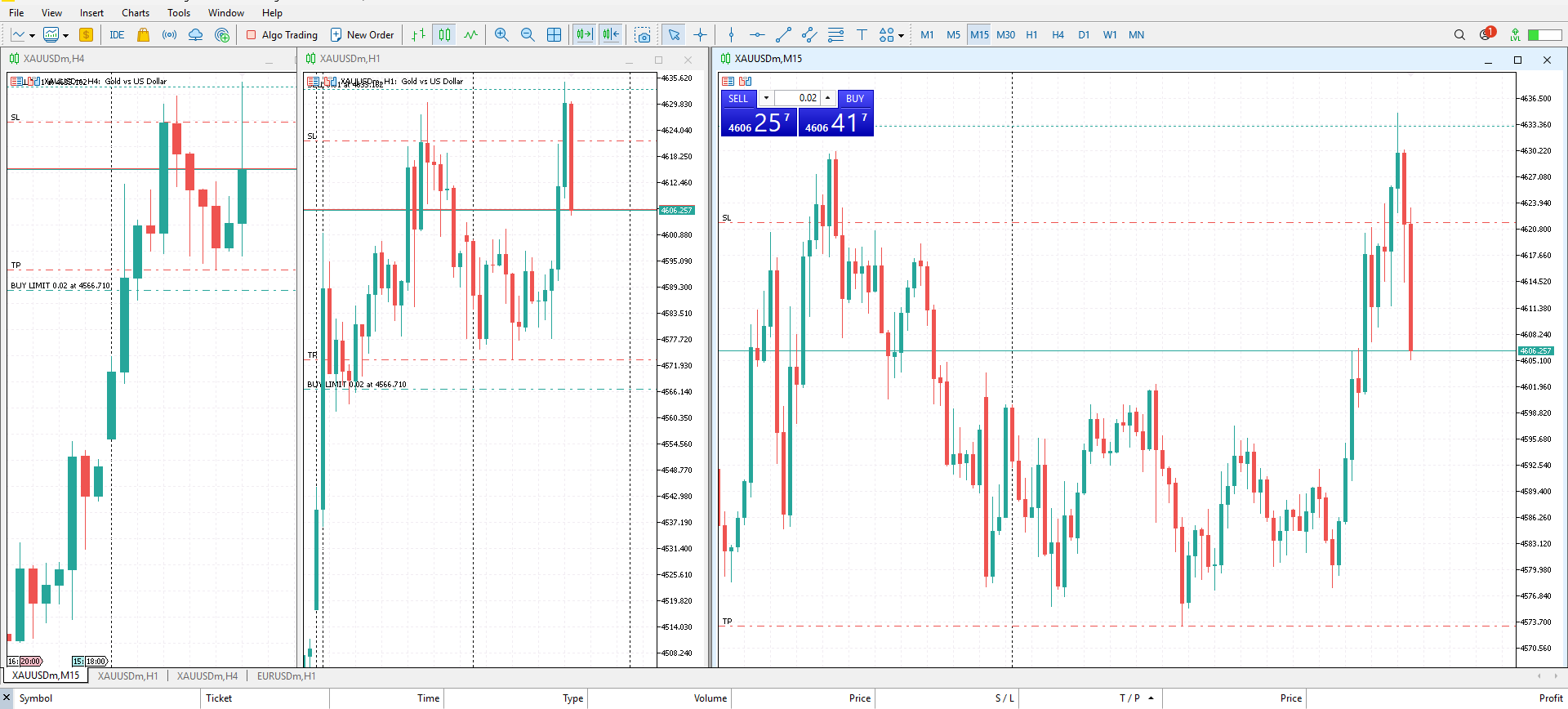Zoom in on the chart

point(501,34)
